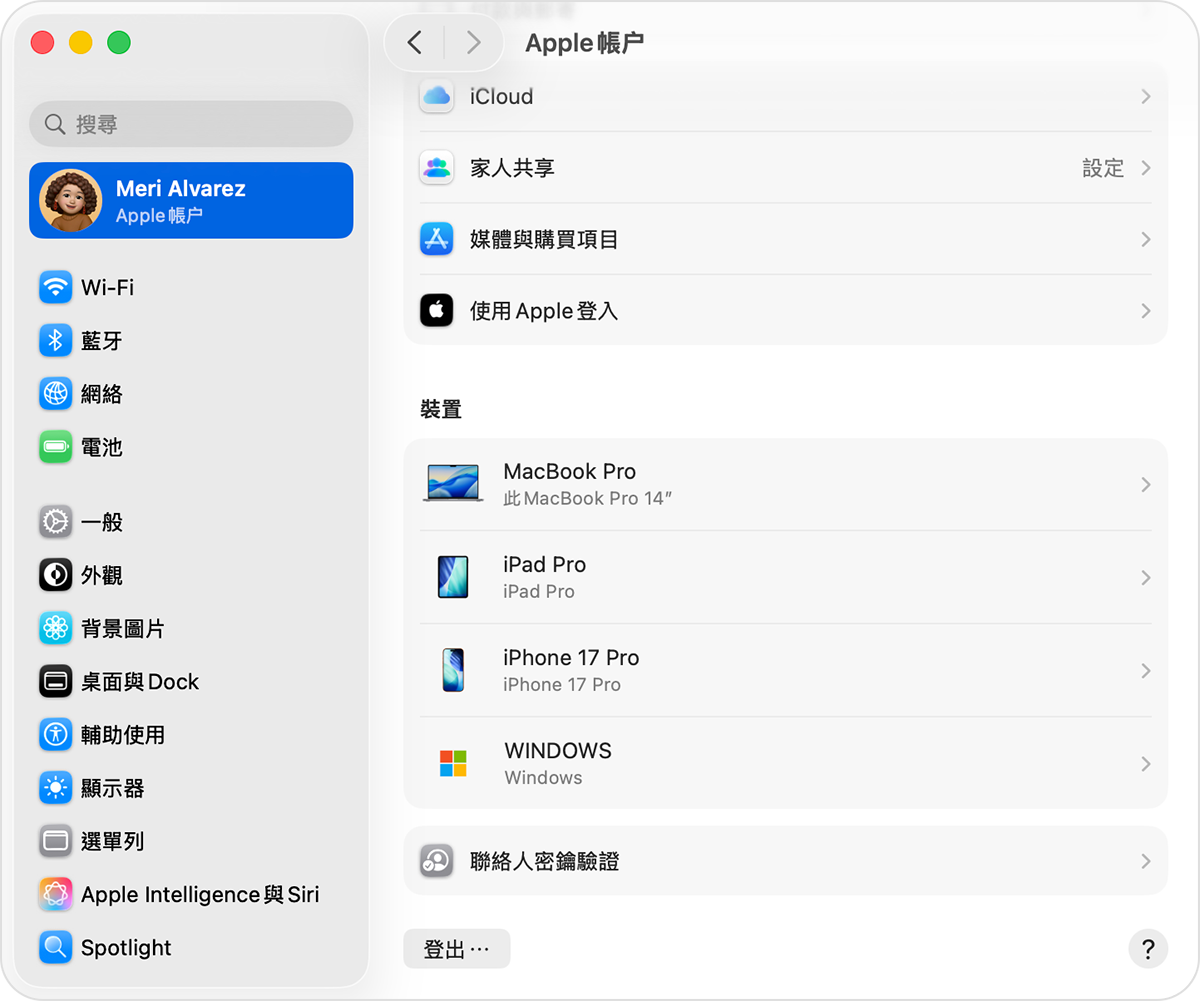Screen dimensions: 1200x1002
Task: Expand the iPhone 17 Pro device details
Action: [x=1145, y=670]
